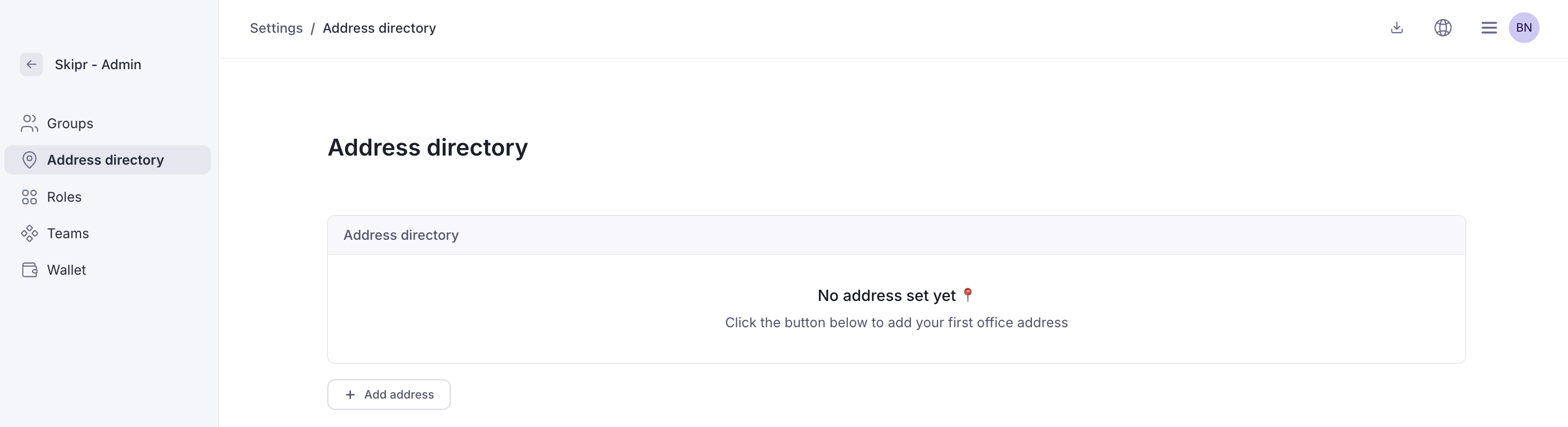The height and width of the screenshot is (427, 1568).
Task: Click the Wallet icon in sidebar
Action: [x=29, y=270]
